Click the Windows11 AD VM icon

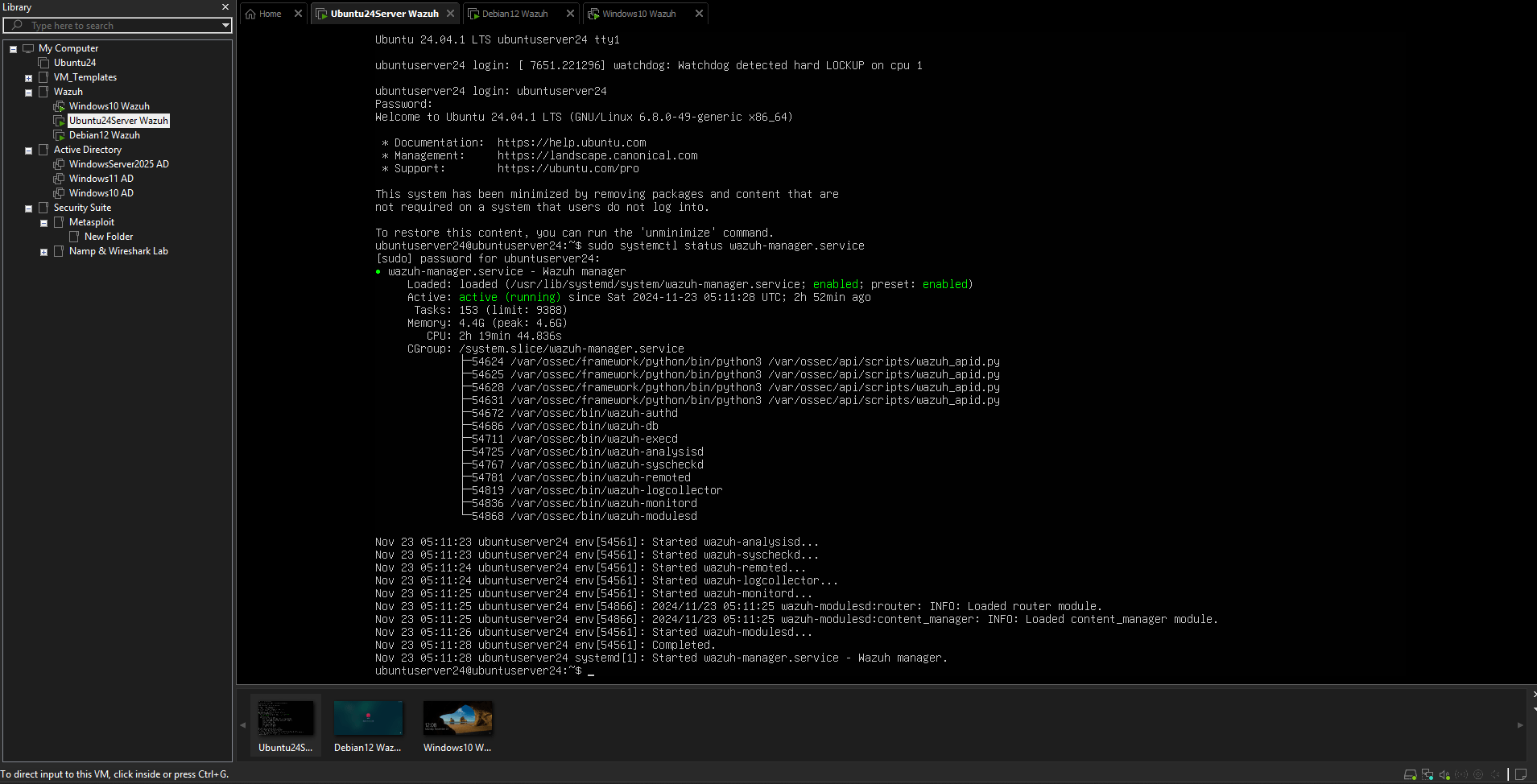pyautogui.click(x=59, y=179)
